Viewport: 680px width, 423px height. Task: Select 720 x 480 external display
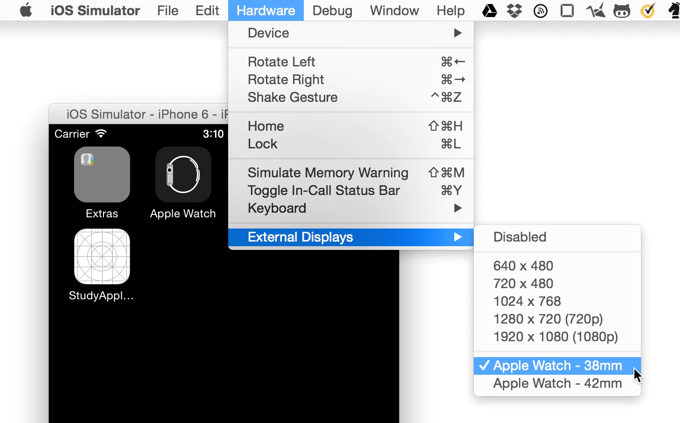[557, 283]
